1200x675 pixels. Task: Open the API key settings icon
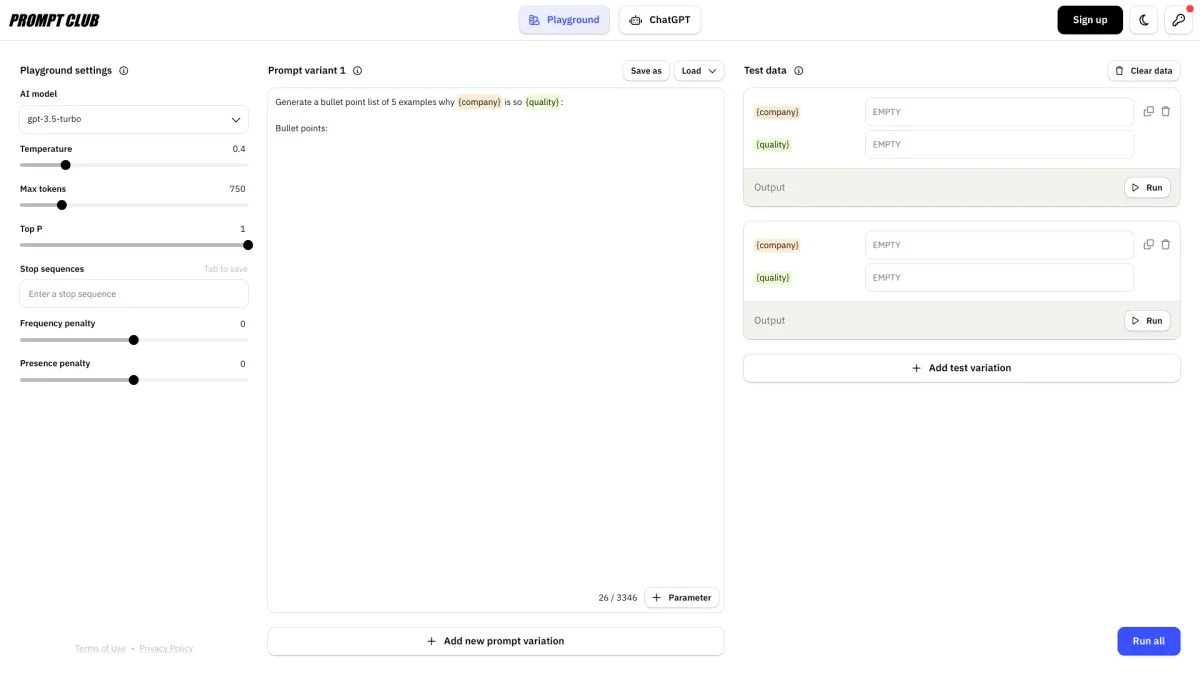tap(1178, 20)
